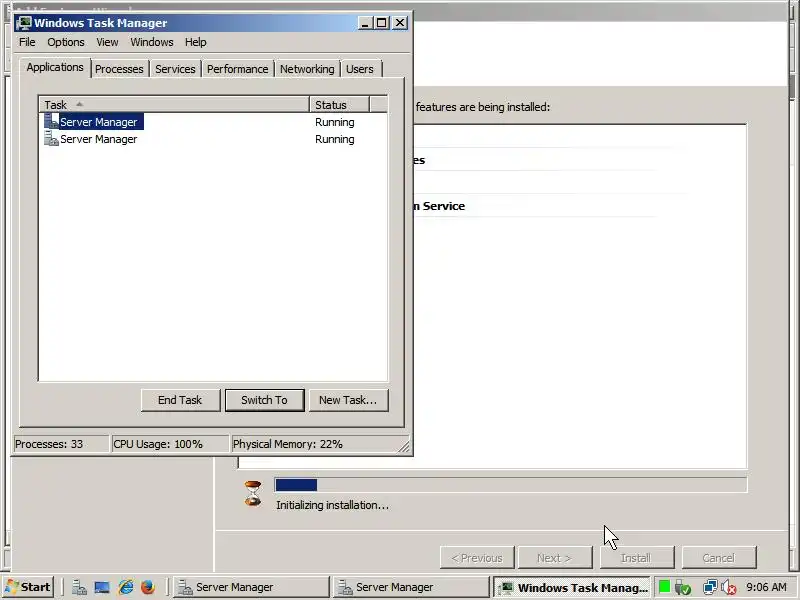Click the disabled Next wizard button
The width and height of the screenshot is (800, 600).
(555, 558)
